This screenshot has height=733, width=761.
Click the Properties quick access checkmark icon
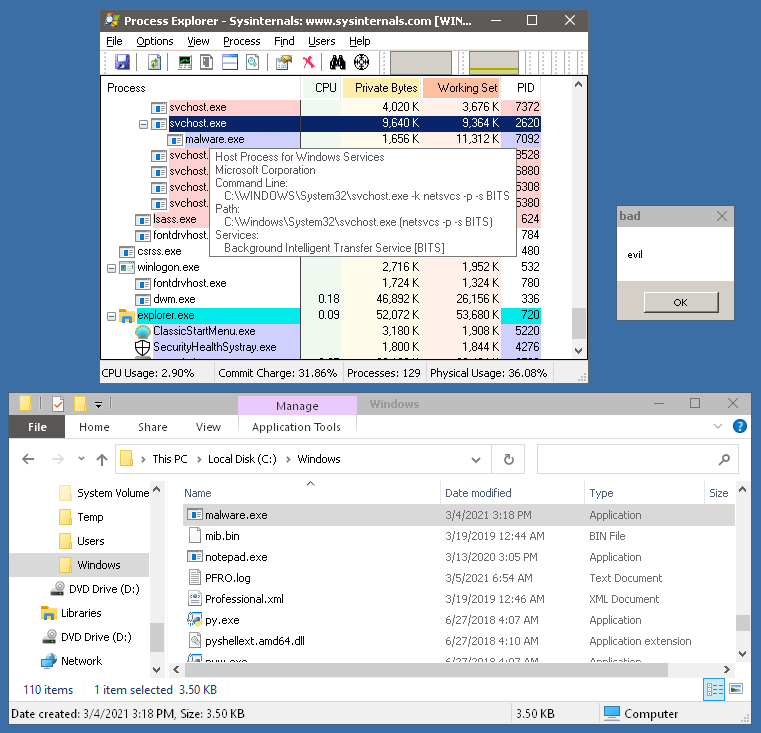coord(58,404)
